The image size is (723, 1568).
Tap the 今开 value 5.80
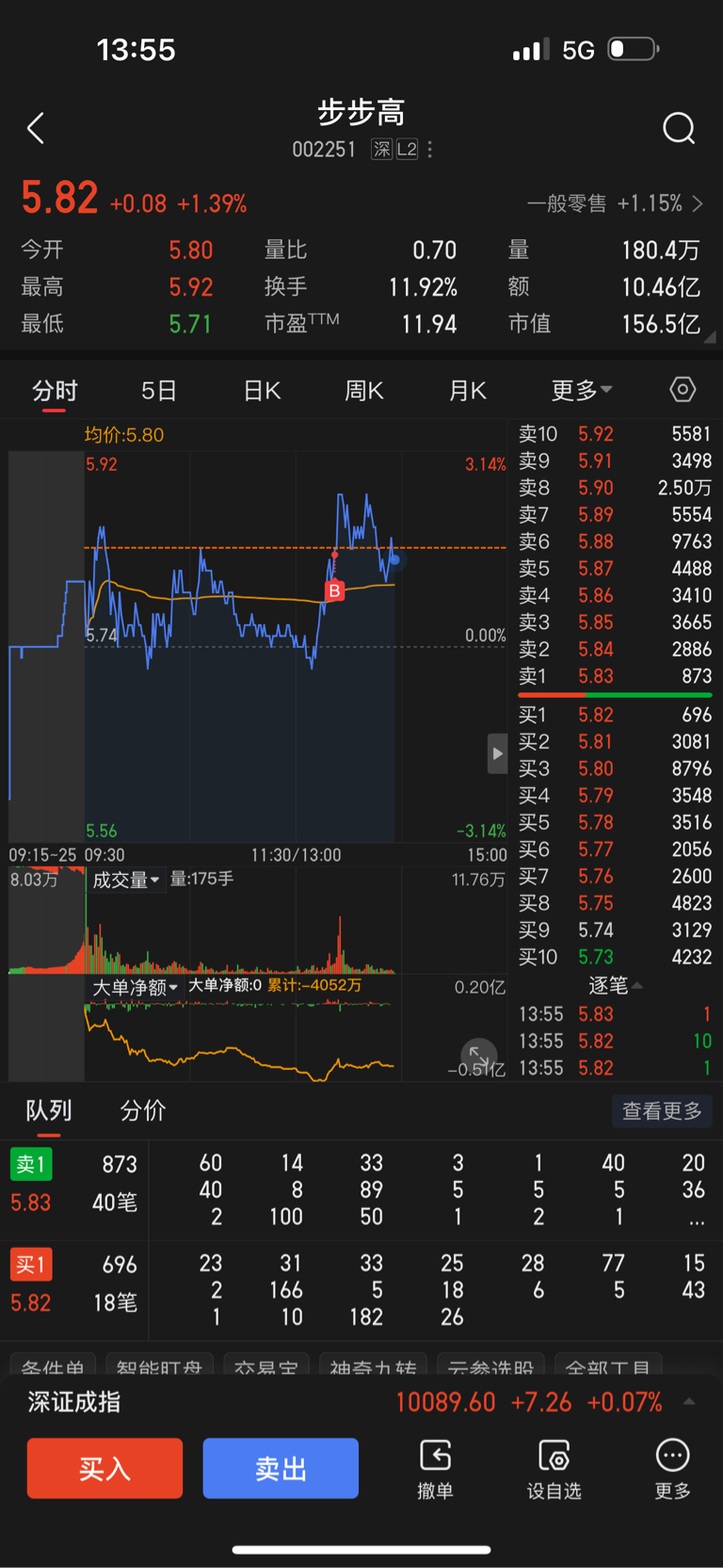(x=191, y=250)
